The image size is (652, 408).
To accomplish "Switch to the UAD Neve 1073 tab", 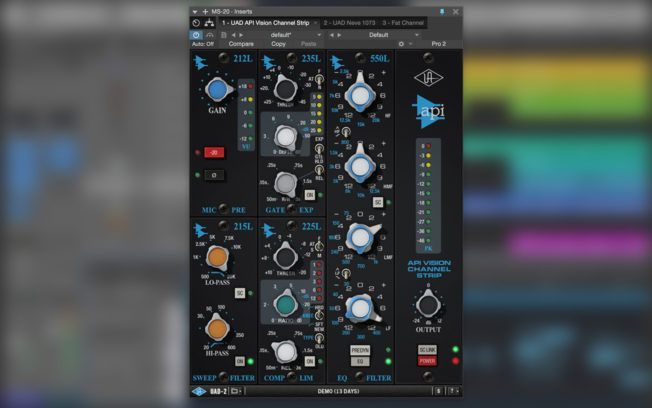I will coord(349,23).
